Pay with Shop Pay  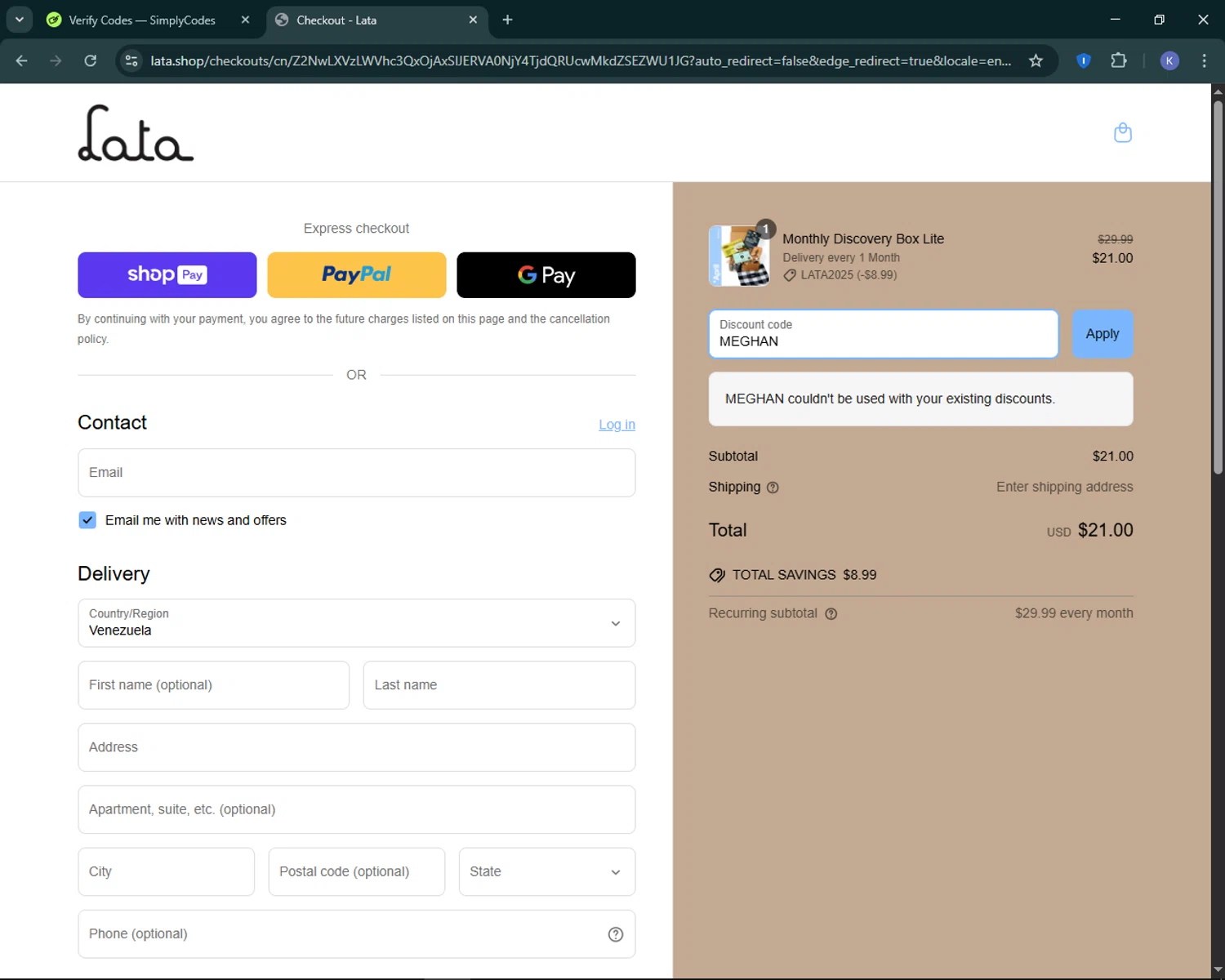pyautogui.click(x=167, y=275)
